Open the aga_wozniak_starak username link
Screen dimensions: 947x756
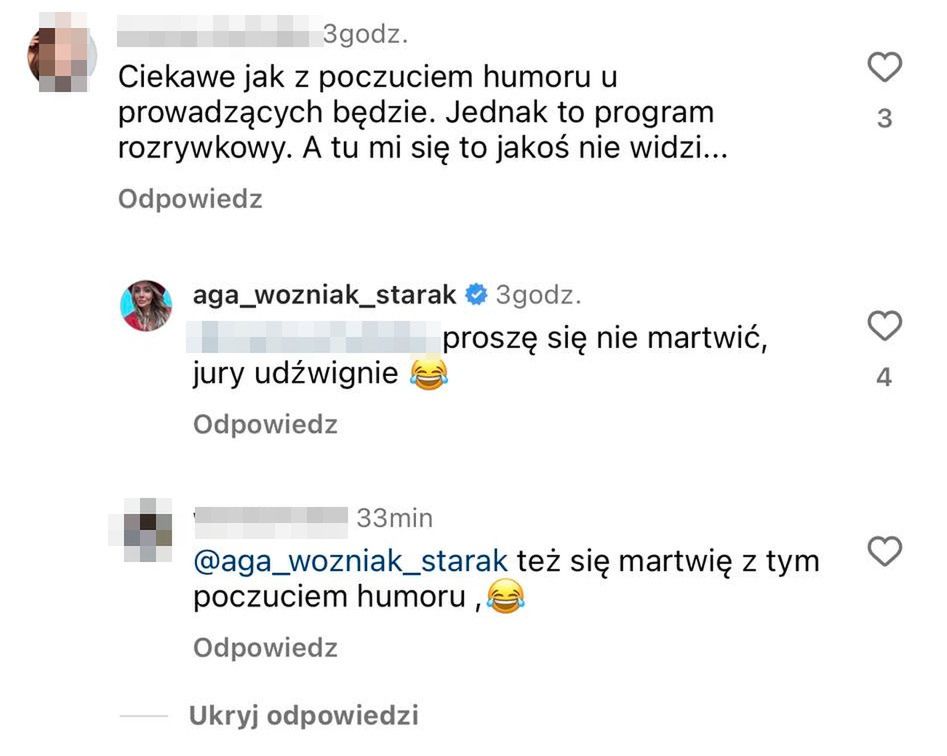pos(325,296)
